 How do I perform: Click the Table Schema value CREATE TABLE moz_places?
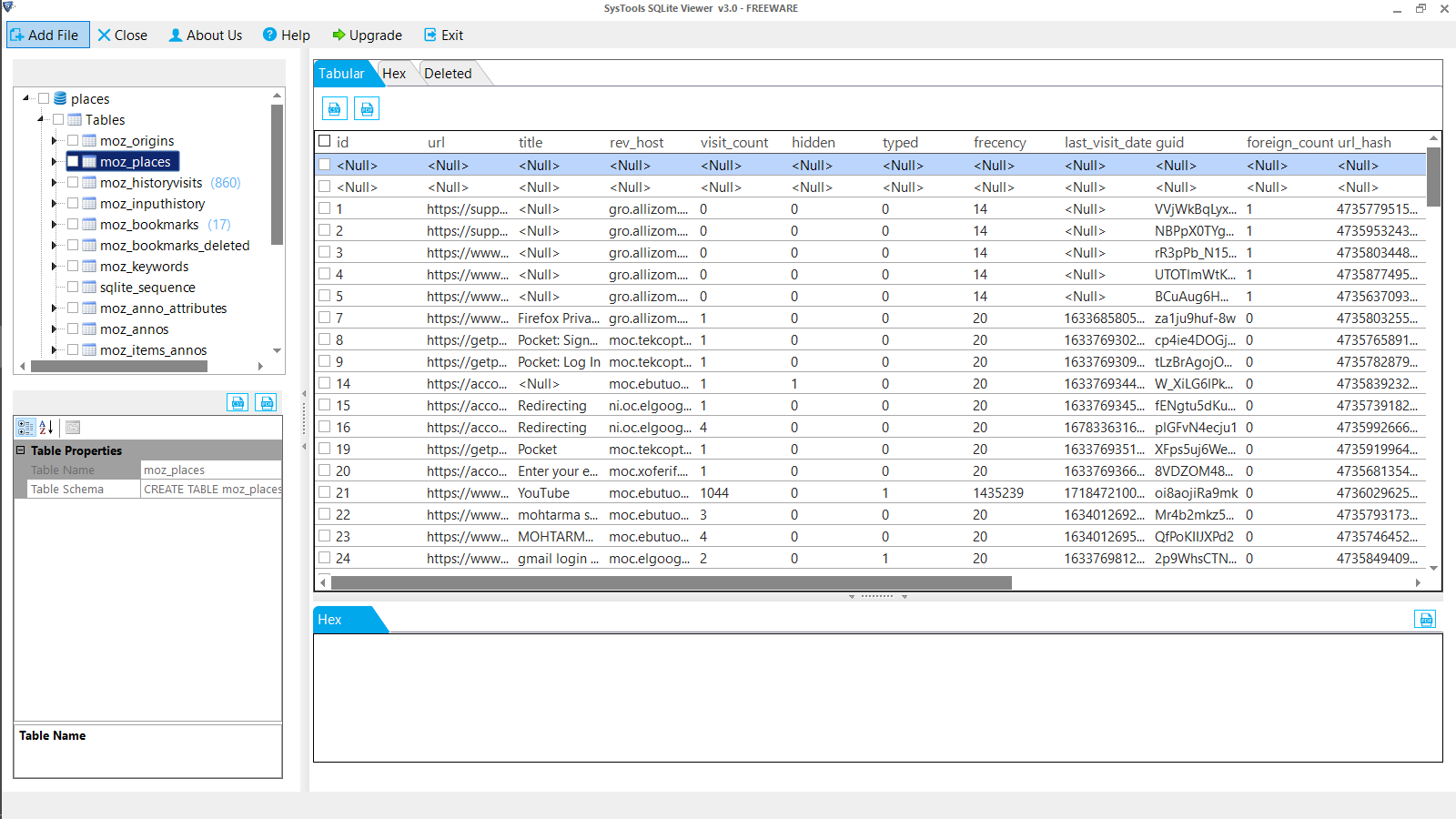coord(211,489)
